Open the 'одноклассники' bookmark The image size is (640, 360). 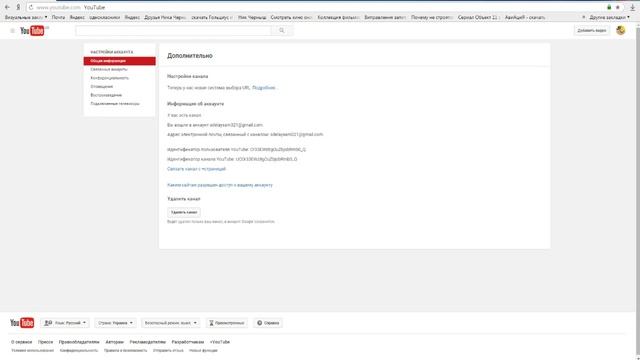(104, 18)
